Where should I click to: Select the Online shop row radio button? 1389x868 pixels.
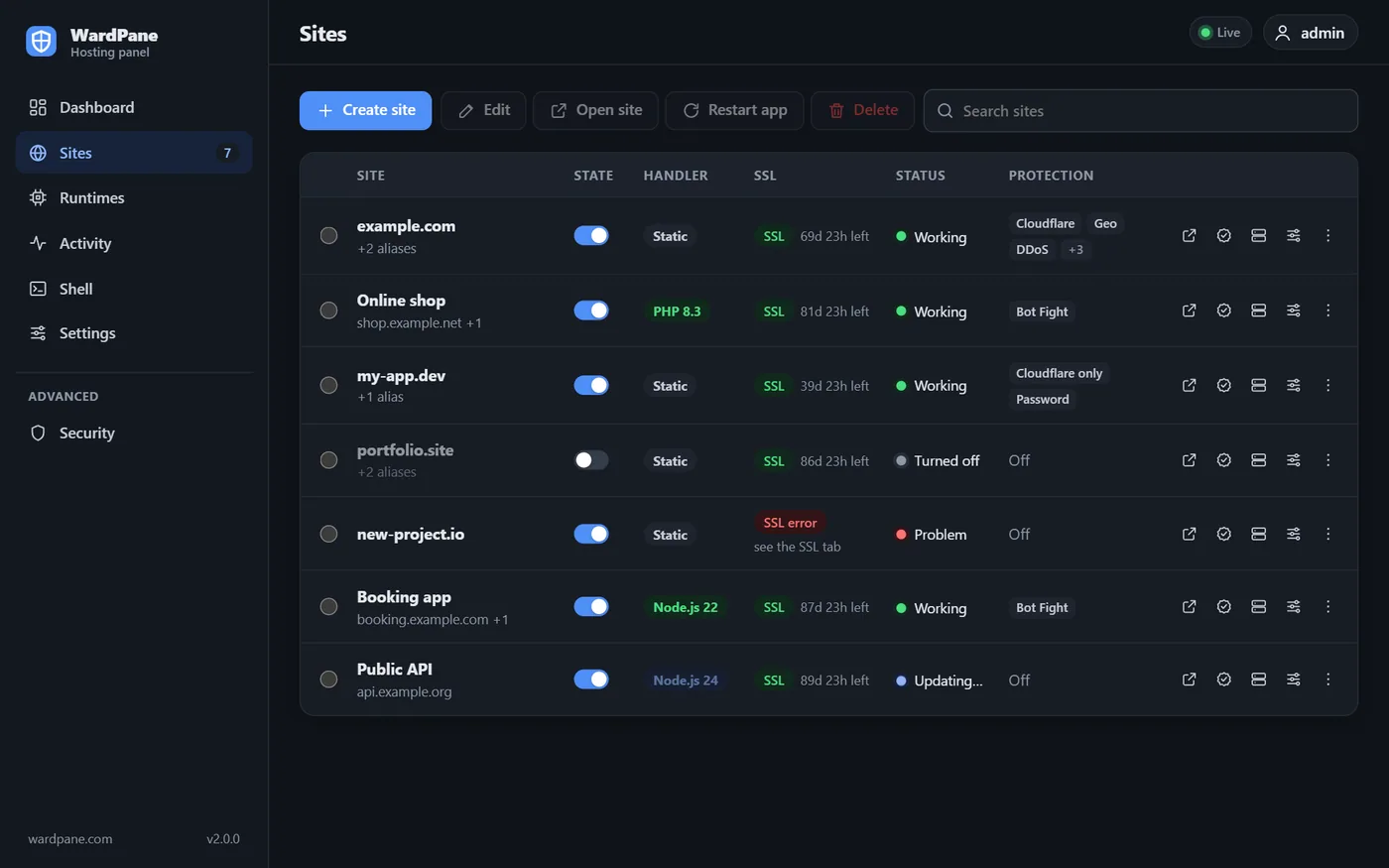pyautogui.click(x=328, y=310)
